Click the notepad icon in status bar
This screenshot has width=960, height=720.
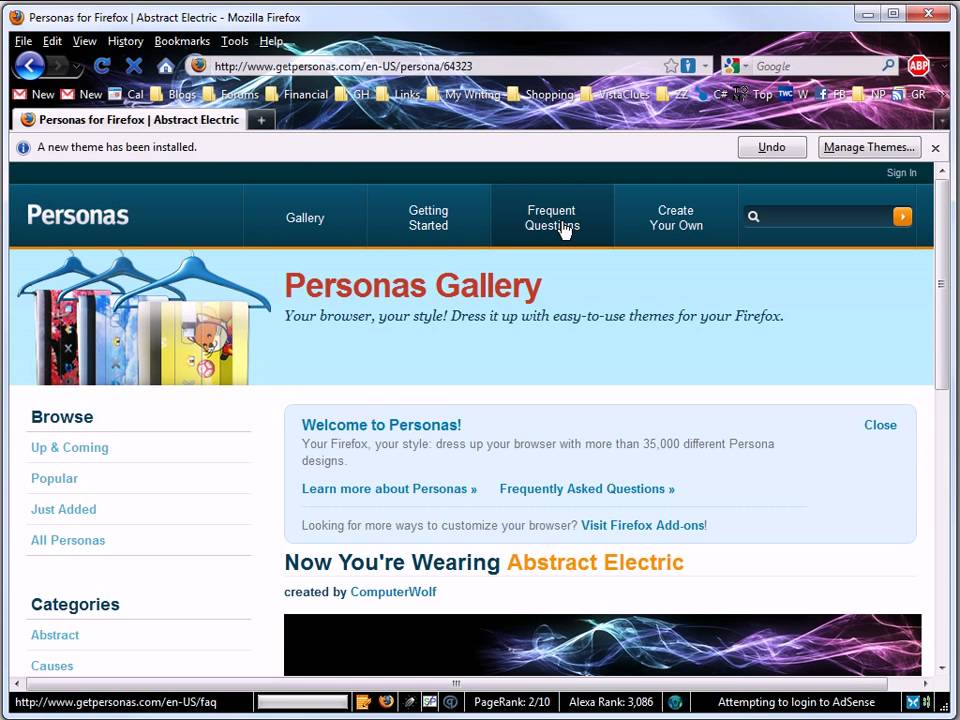click(x=364, y=702)
